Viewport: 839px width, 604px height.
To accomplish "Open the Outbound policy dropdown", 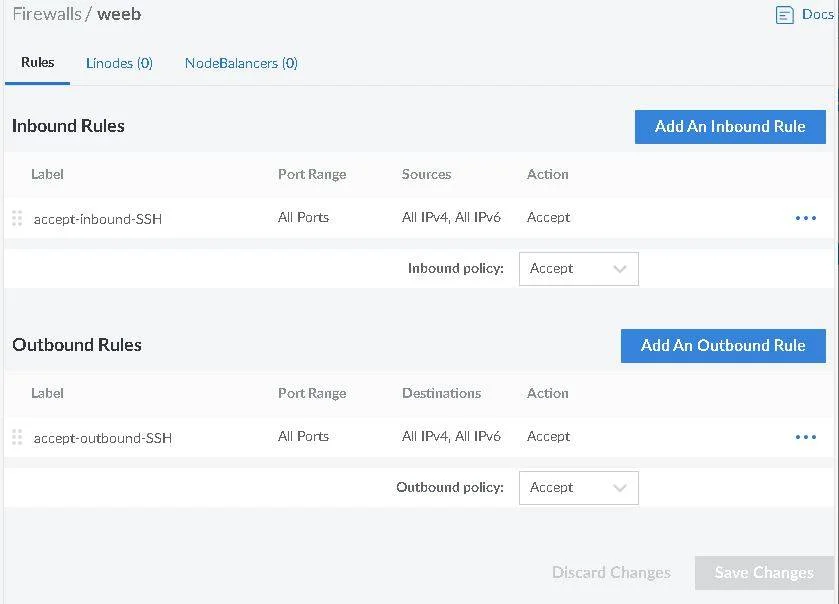I will pos(579,487).
